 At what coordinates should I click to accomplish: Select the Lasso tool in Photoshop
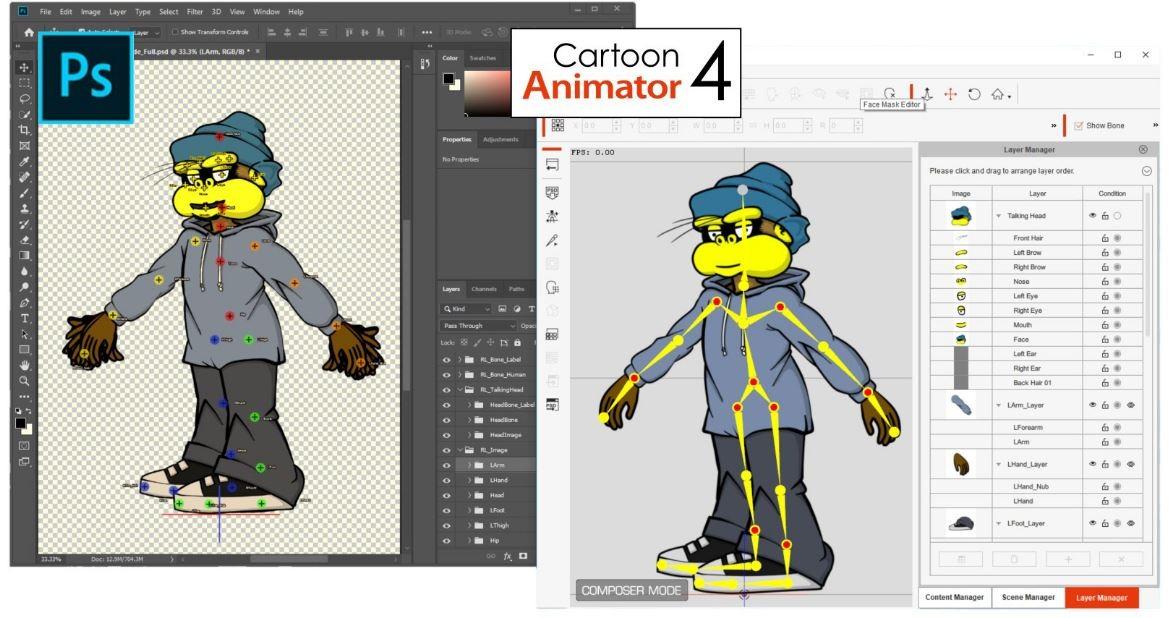pos(24,99)
